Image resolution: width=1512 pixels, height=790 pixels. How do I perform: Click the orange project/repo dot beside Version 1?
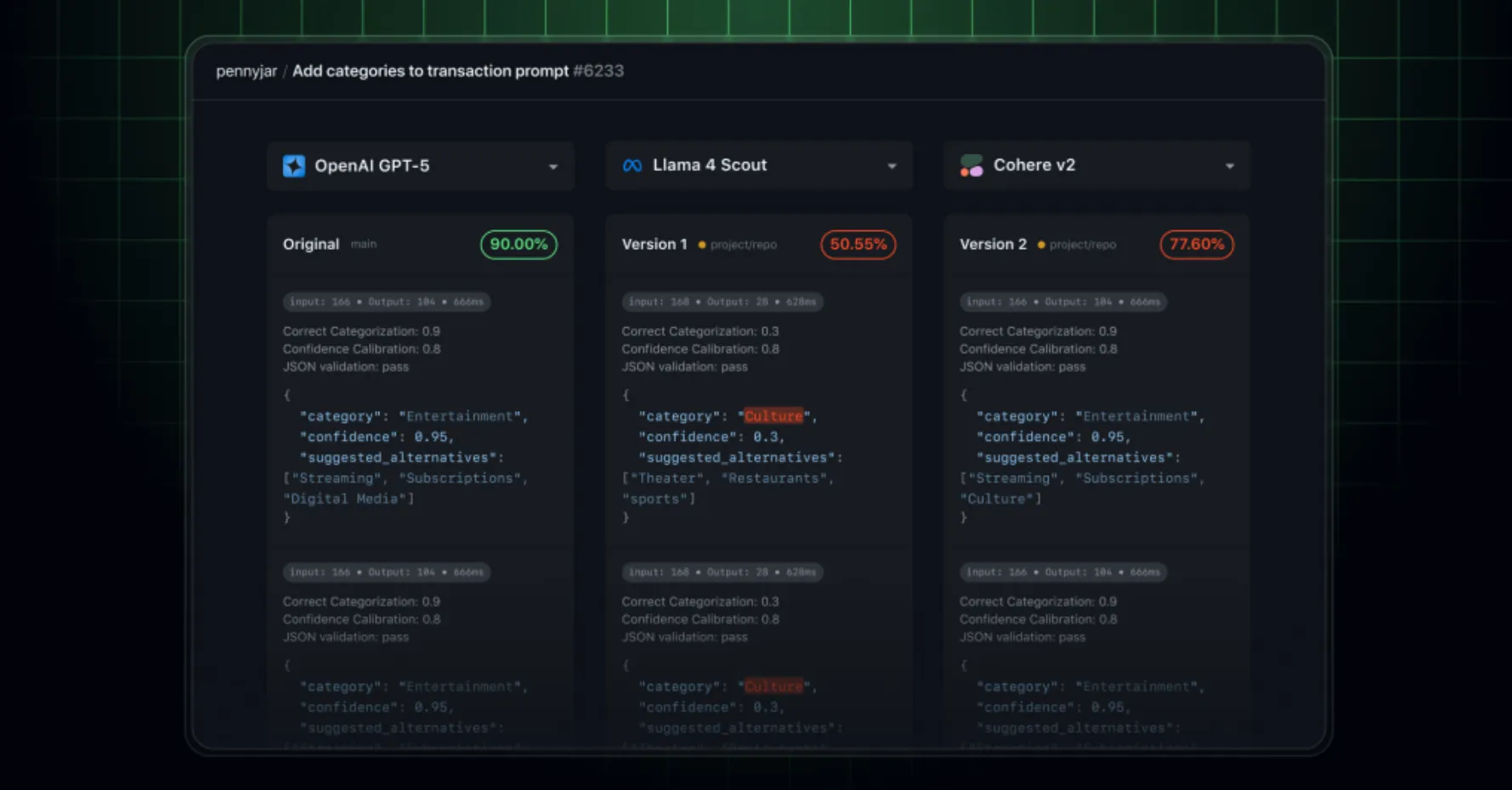click(x=702, y=245)
